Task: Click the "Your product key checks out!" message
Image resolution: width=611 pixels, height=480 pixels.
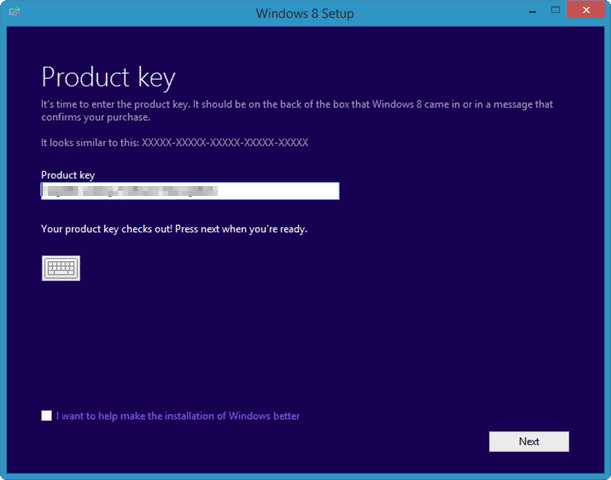Action: coord(174,229)
